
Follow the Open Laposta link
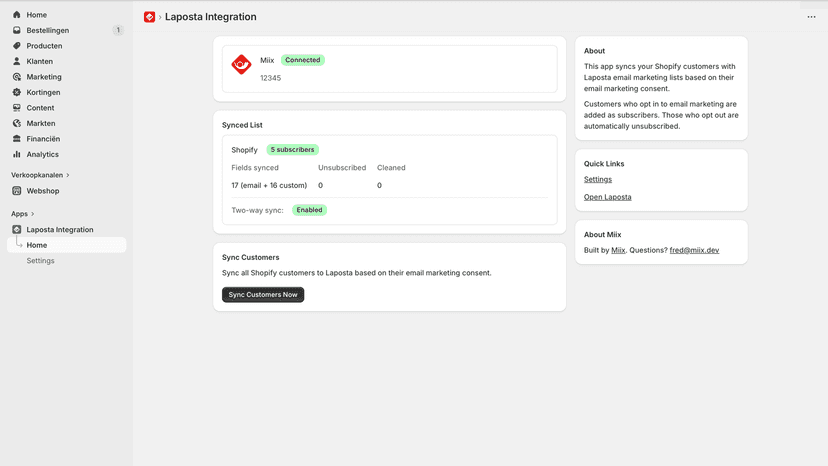tap(607, 197)
